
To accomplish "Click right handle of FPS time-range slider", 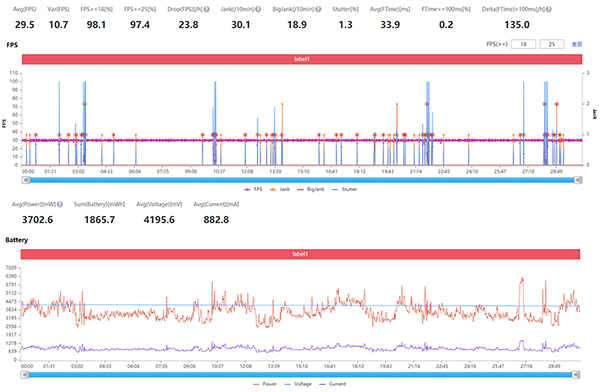I will pyautogui.click(x=578, y=180).
